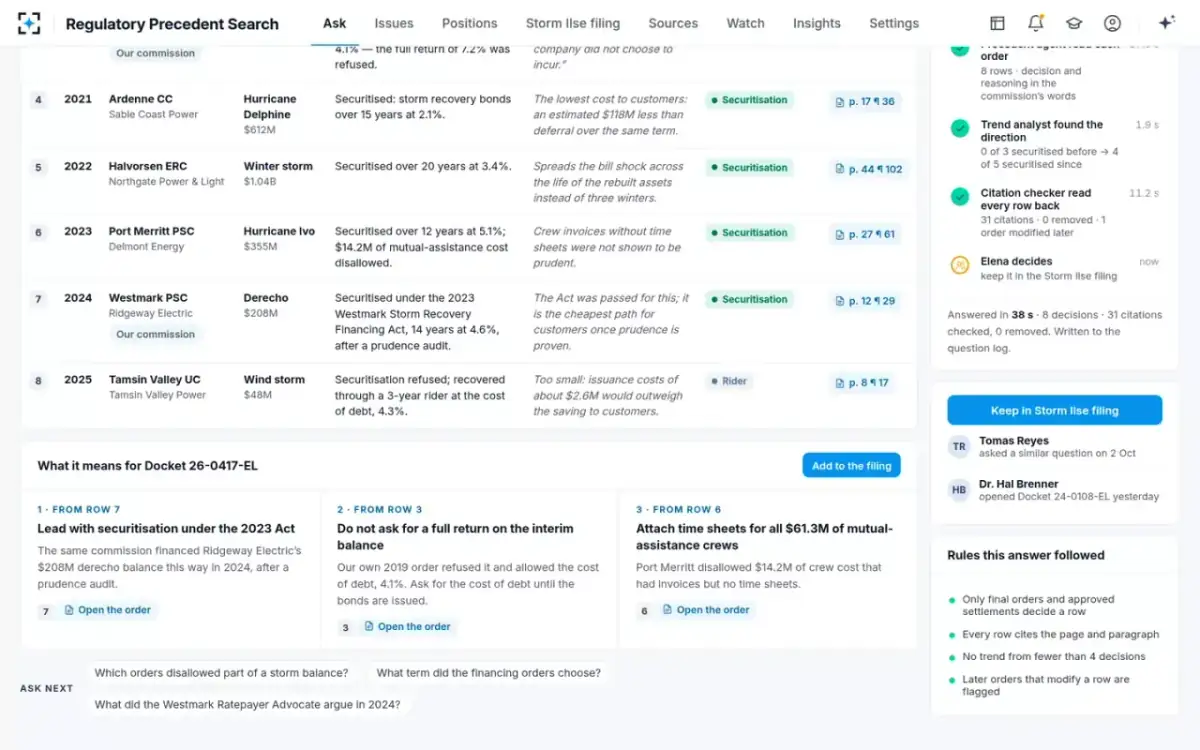Click the green check beside Trend analyst step
The image size is (1200, 750).
[960, 128]
